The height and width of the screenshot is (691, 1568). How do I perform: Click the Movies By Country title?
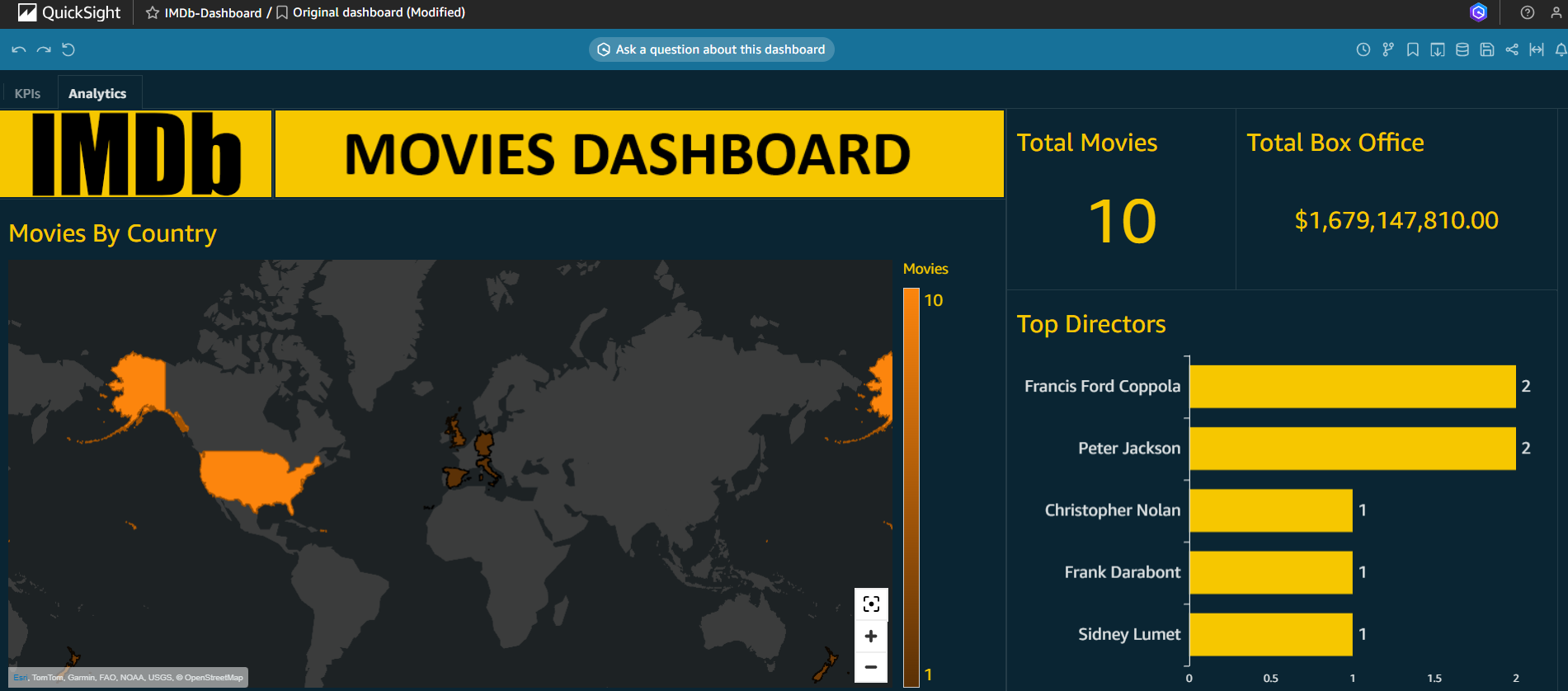[113, 233]
